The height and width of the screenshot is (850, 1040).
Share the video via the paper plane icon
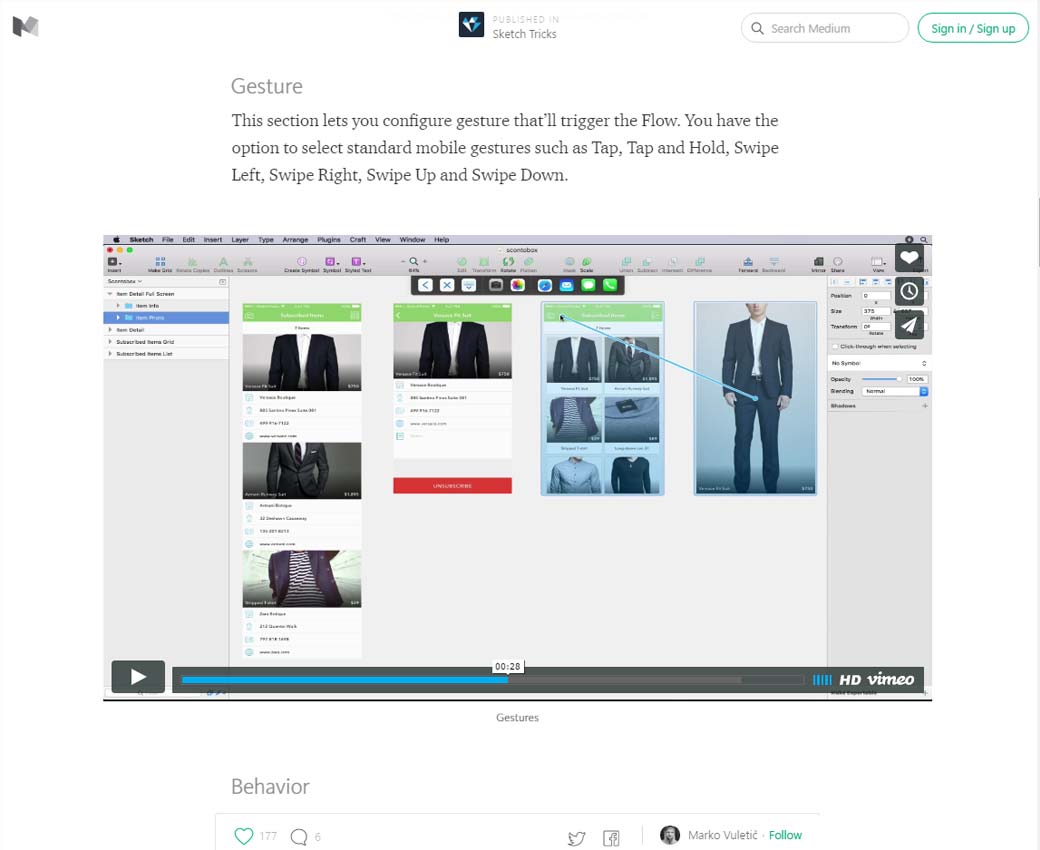(x=908, y=325)
